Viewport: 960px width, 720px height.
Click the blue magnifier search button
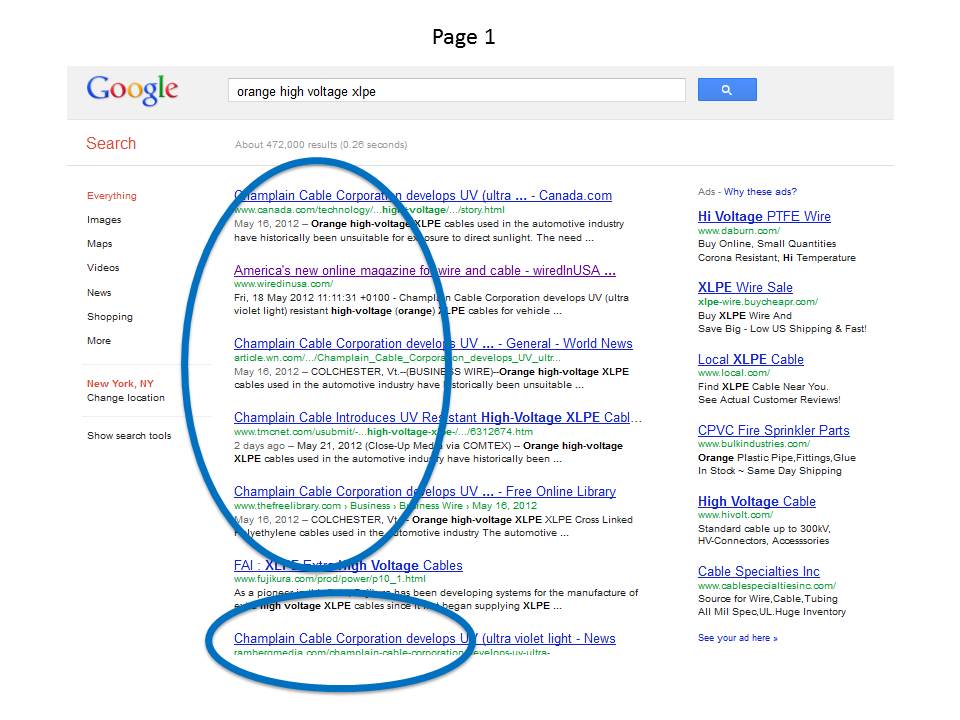727,89
